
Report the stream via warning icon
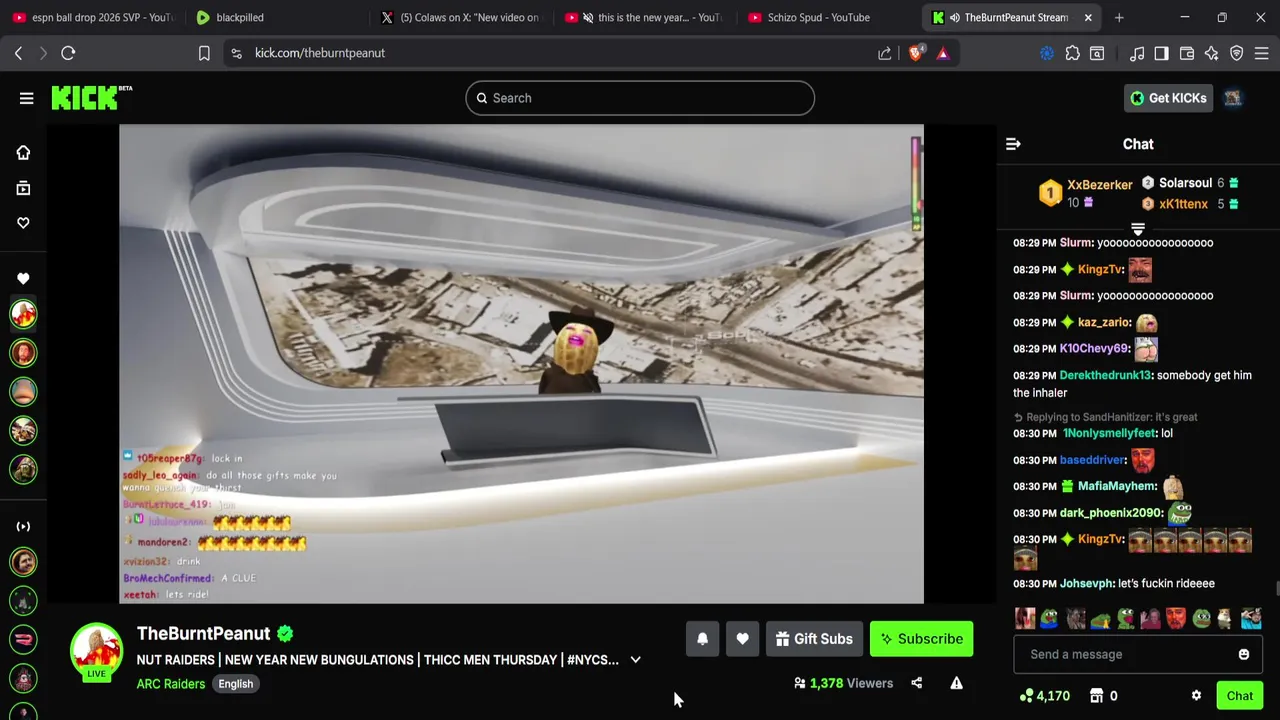click(x=956, y=683)
